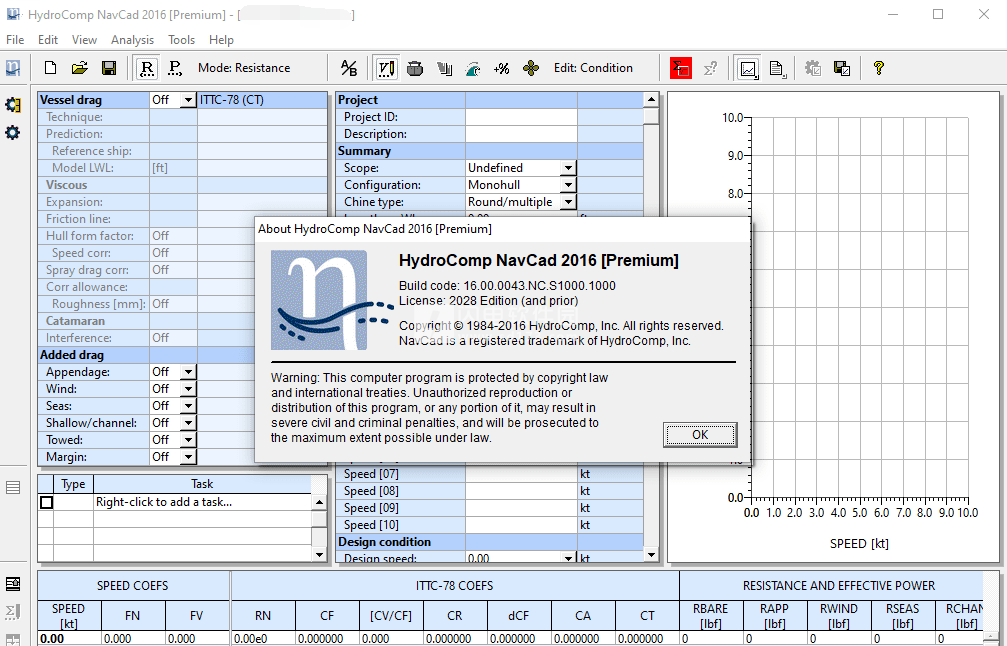Open Towed Off dropdown
Screen dimensions: 1007x646
coord(188,440)
